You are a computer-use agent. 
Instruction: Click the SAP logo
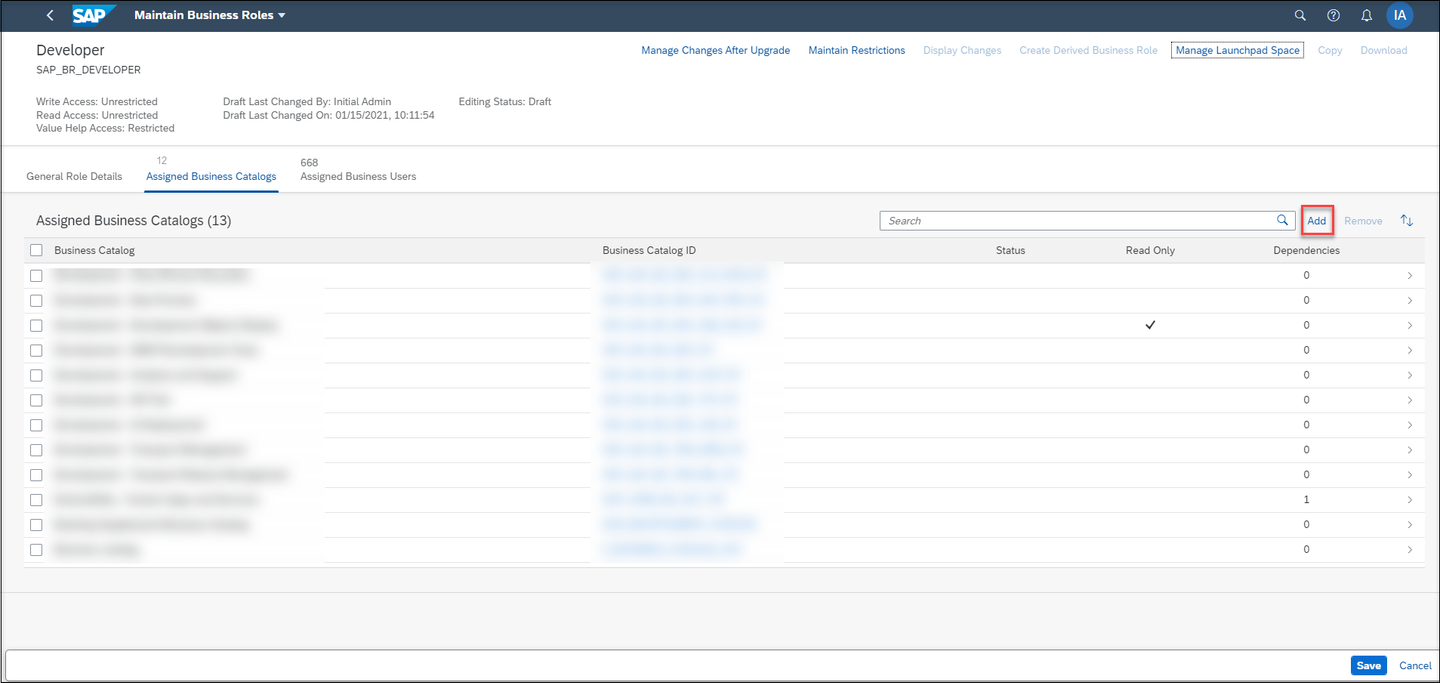pos(94,15)
